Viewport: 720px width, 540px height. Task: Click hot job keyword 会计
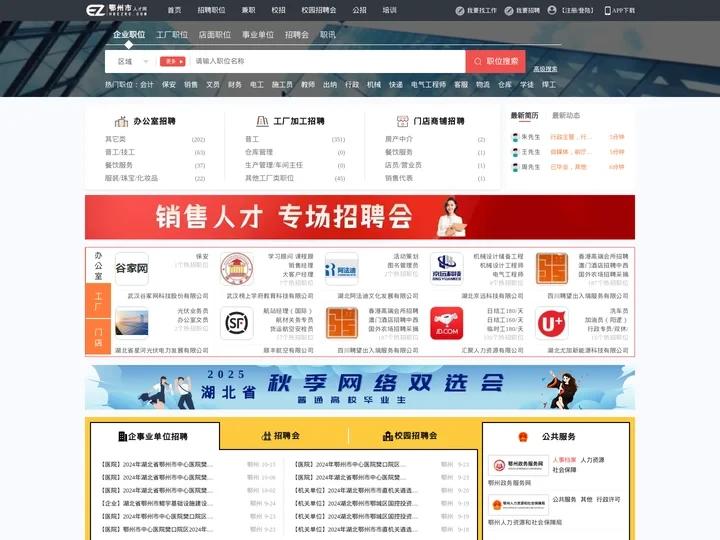pos(147,84)
